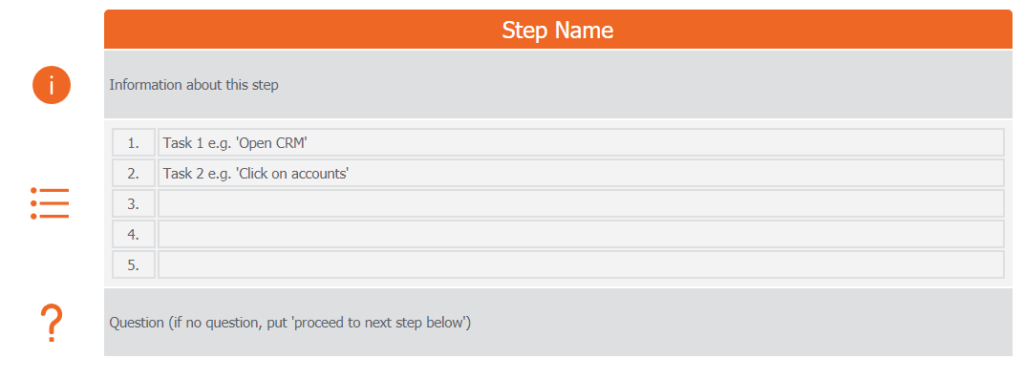Viewport: 1024px width, 379px height.
Task: Click the orange bulleted list icon
Action: coord(50,203)
